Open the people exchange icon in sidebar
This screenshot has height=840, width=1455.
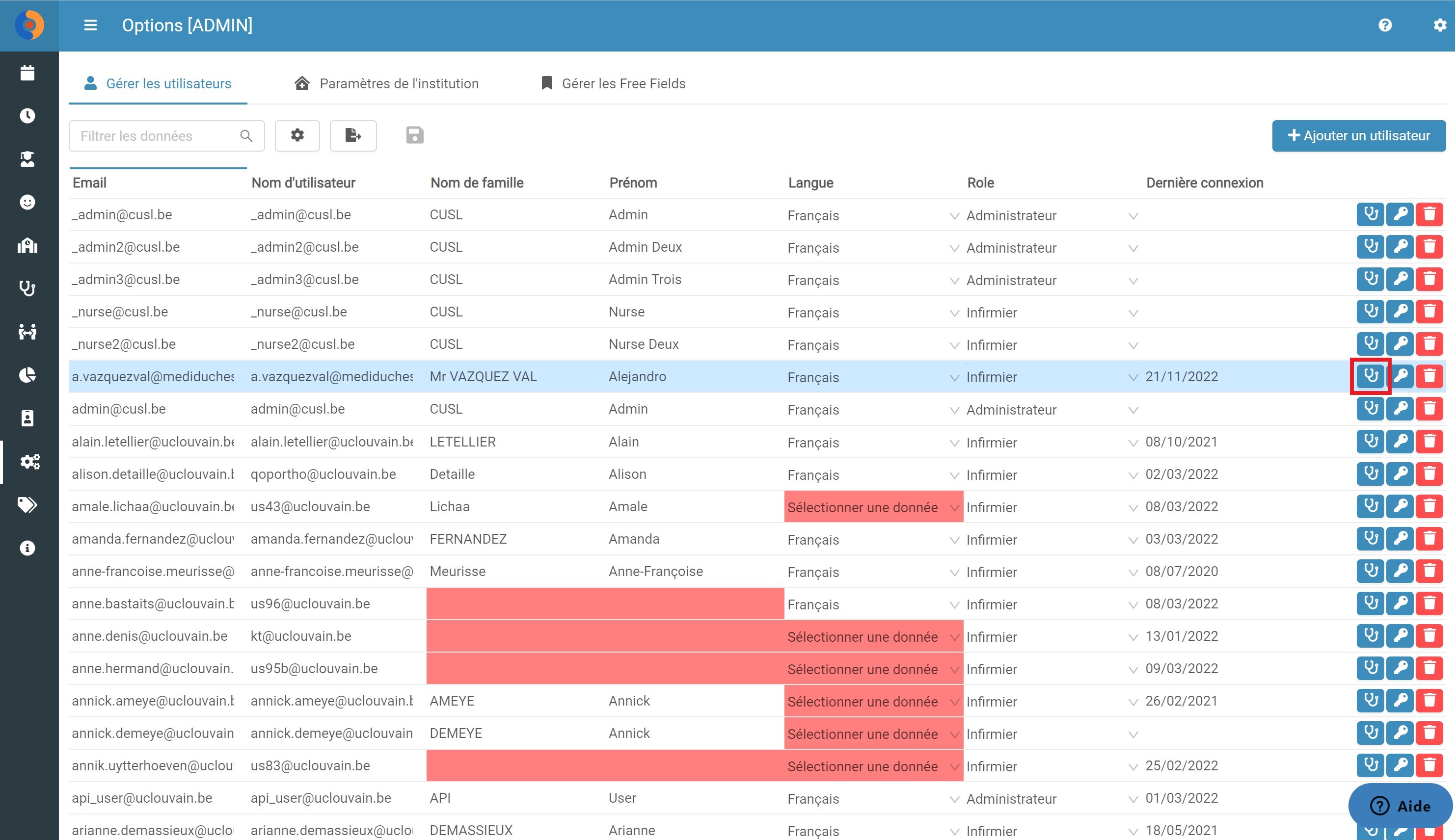pos(27,332)
